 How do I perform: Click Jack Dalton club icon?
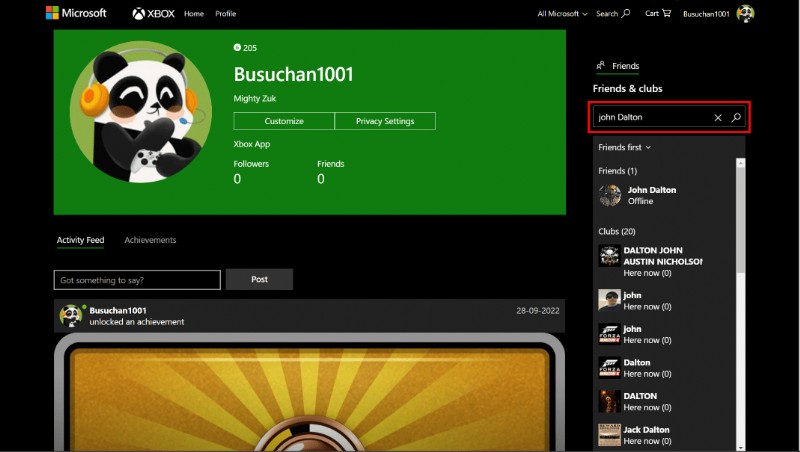pos(609,435)
